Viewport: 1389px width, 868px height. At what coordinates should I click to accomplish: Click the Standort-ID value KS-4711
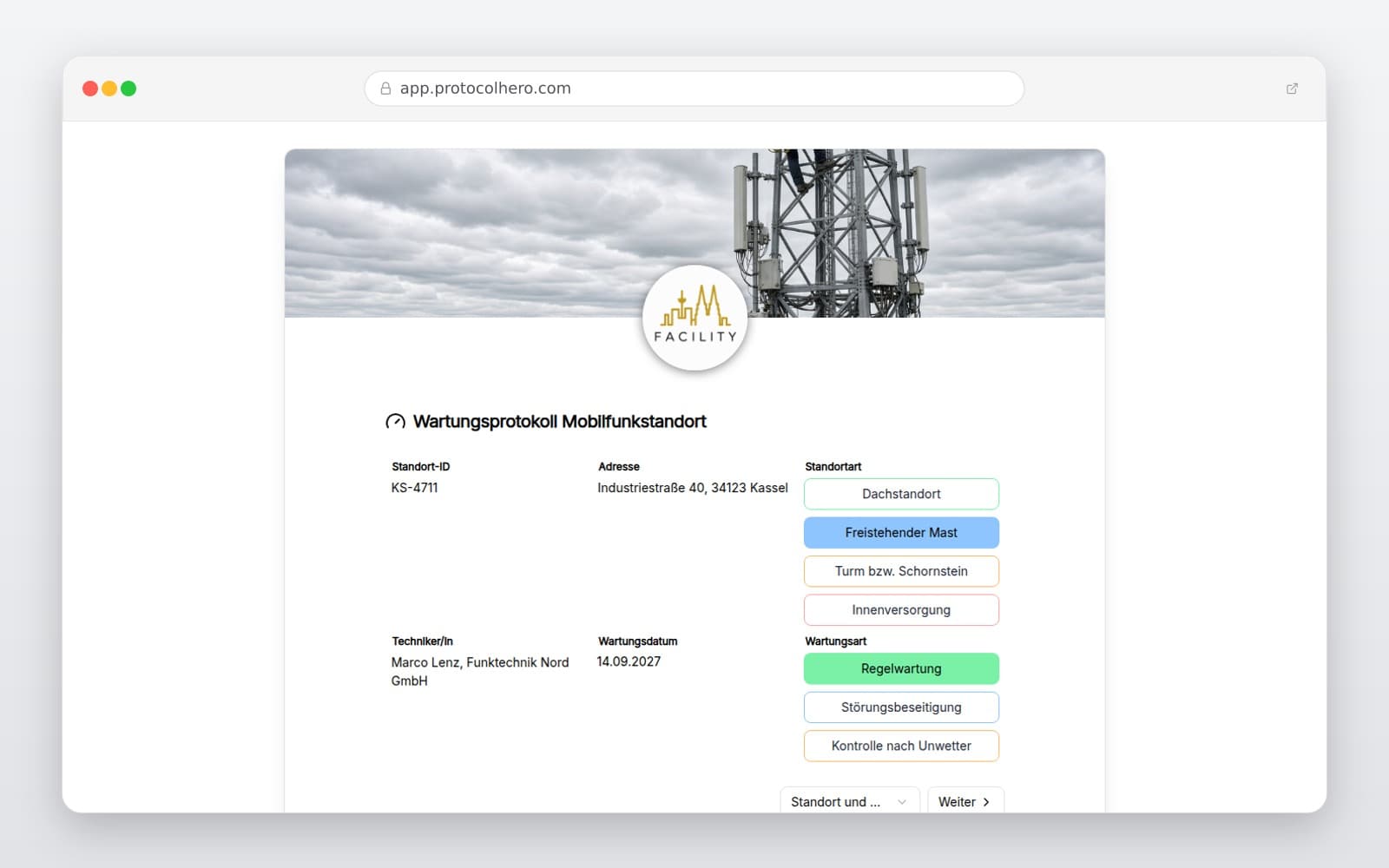coord(415,488)
